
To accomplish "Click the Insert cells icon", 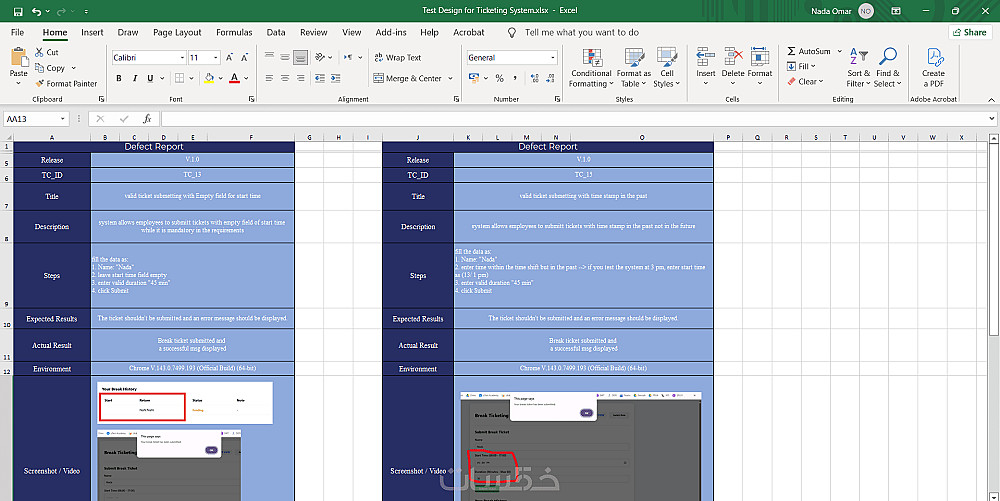I will (x=705, y=57).
